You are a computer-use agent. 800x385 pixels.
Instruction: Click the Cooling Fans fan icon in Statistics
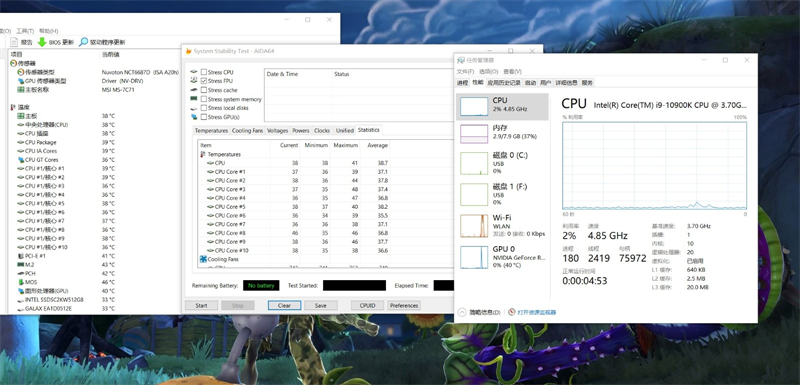(x=203, y=259)
